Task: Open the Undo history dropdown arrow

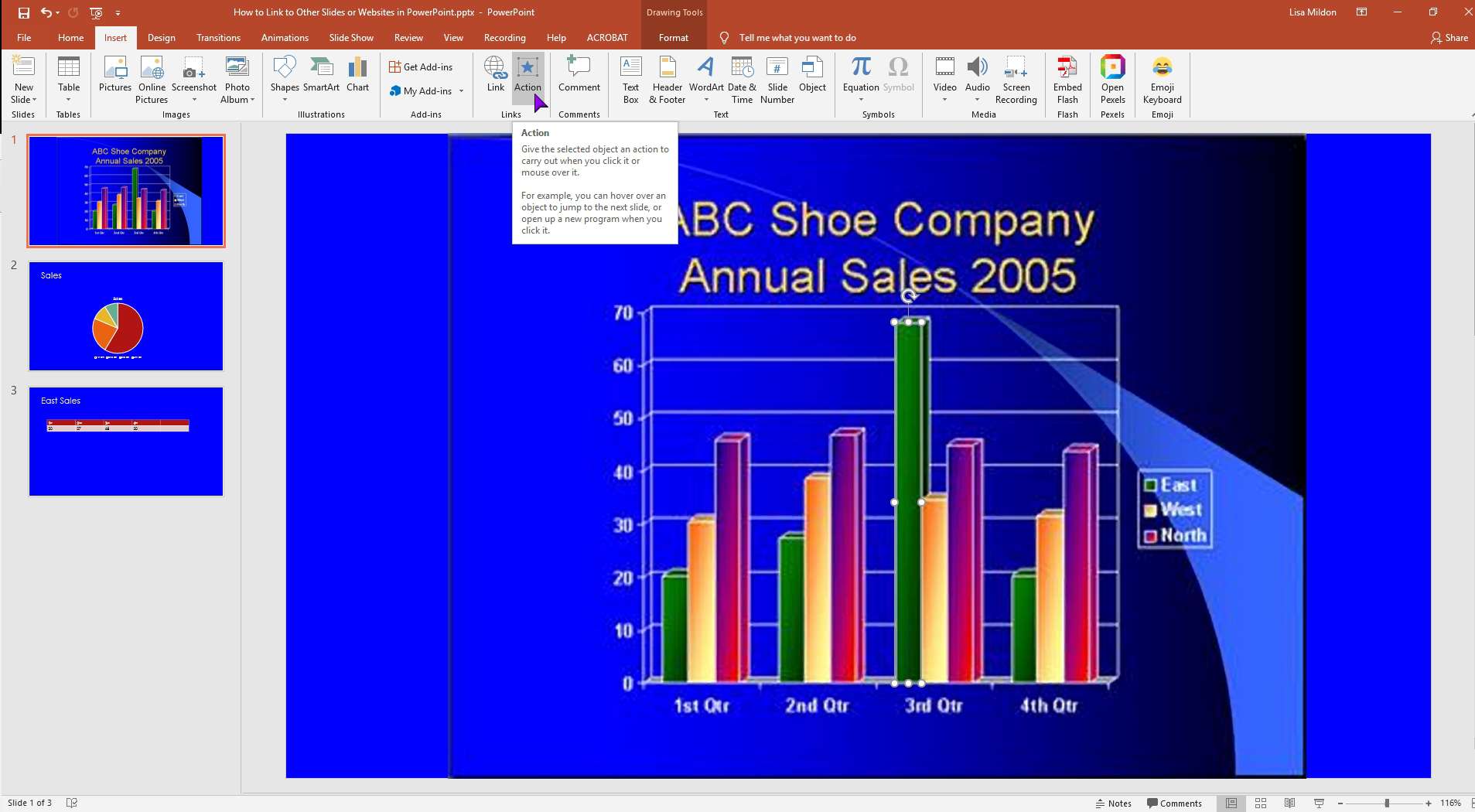Action: pyautogui.click(x=58, y=12)
